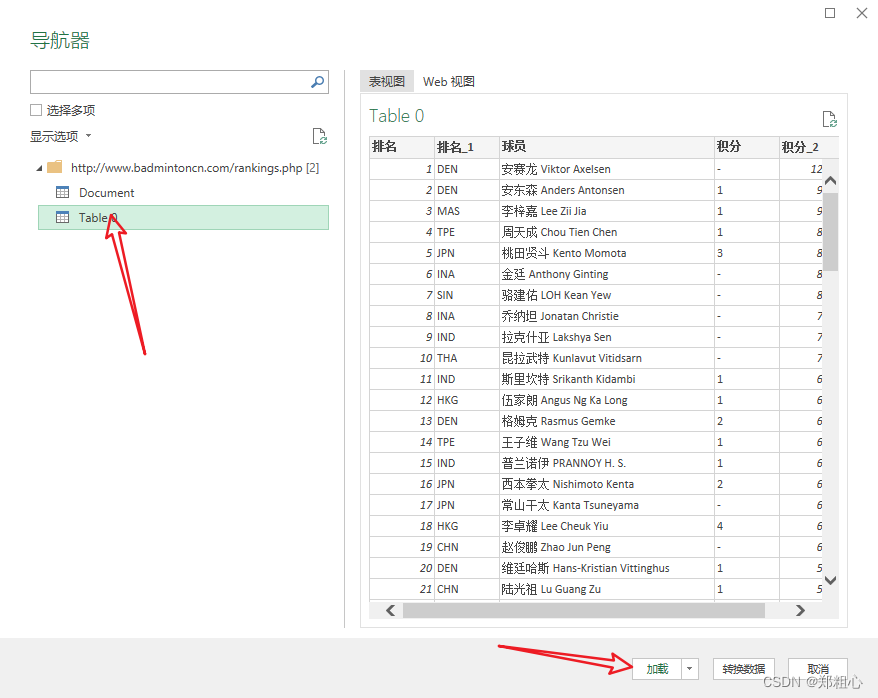Screen dimensions: 878x698
Task: Switch to the Web 视图 tab
Action: pyautogui.click(x=448, y=81)
